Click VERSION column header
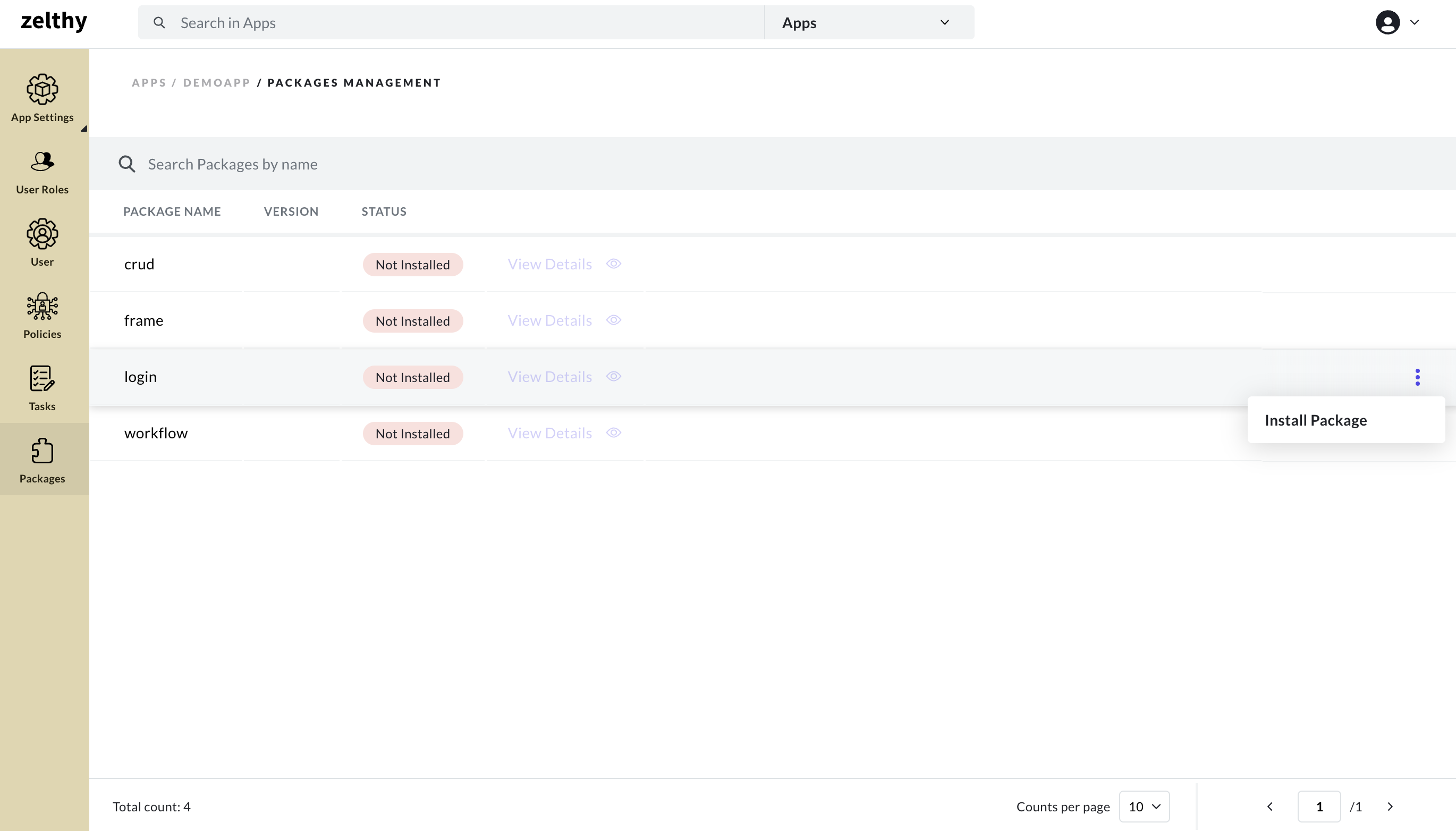1456x831 pixels. click(291, 211)
